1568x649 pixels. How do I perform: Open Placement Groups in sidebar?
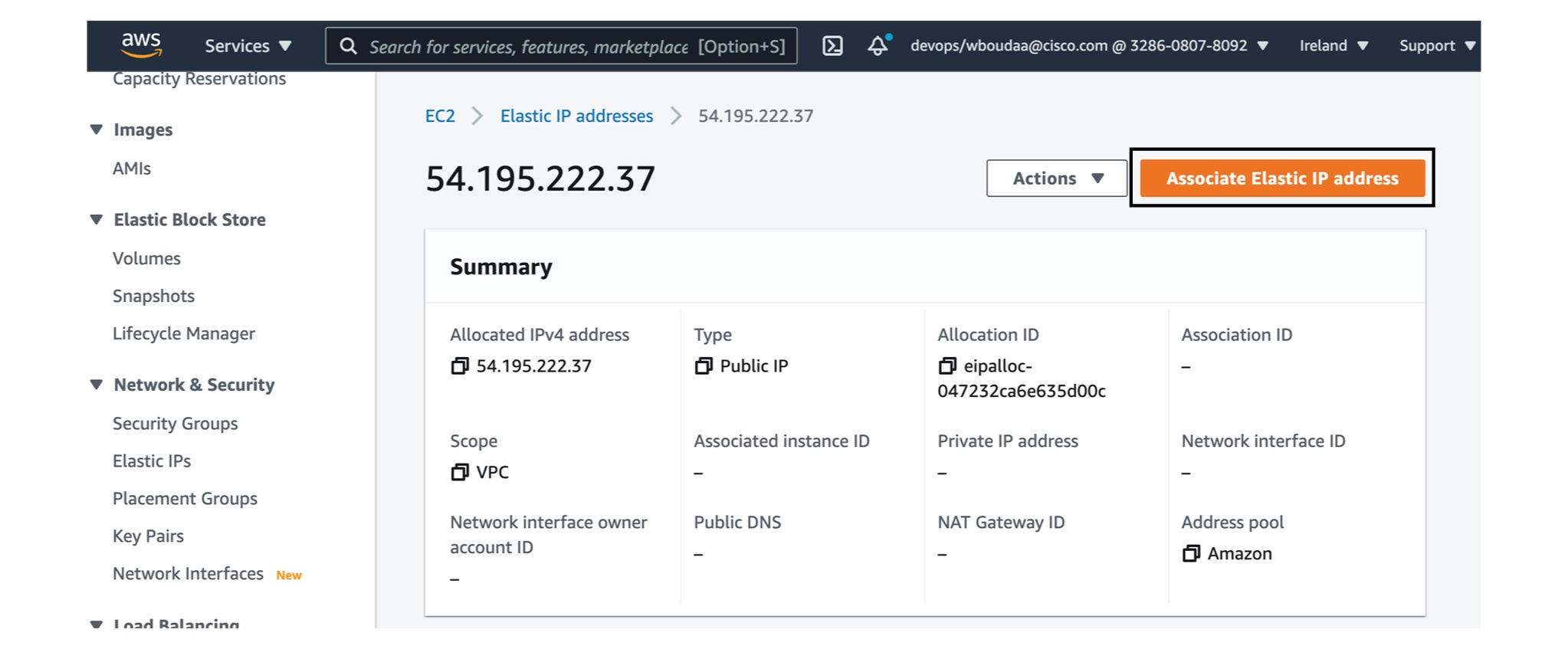185,499
